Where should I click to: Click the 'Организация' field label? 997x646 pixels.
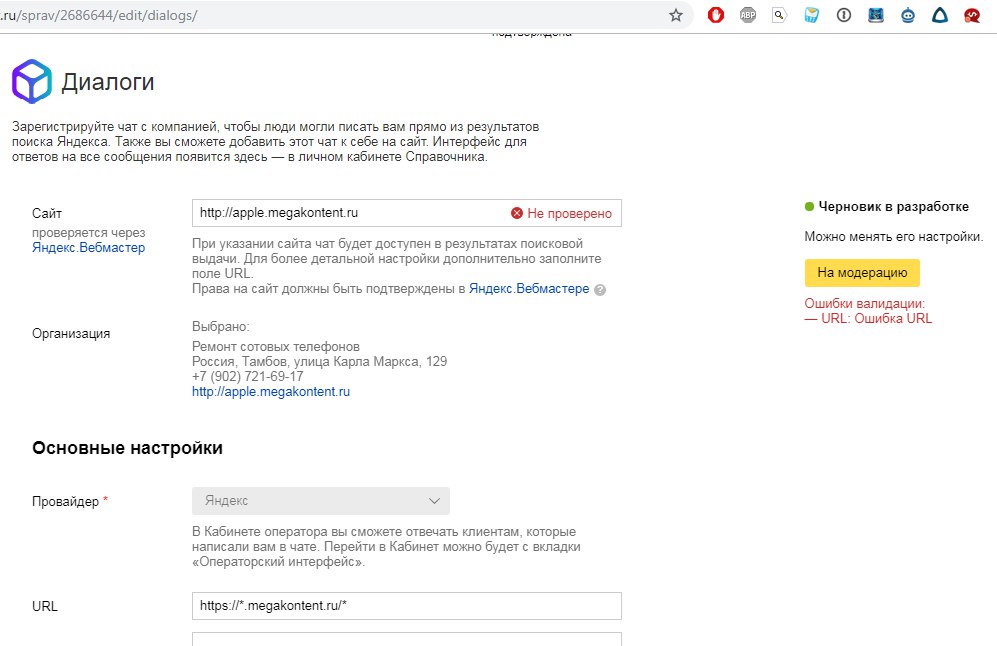pyautogui.click(x=71, y=334)
